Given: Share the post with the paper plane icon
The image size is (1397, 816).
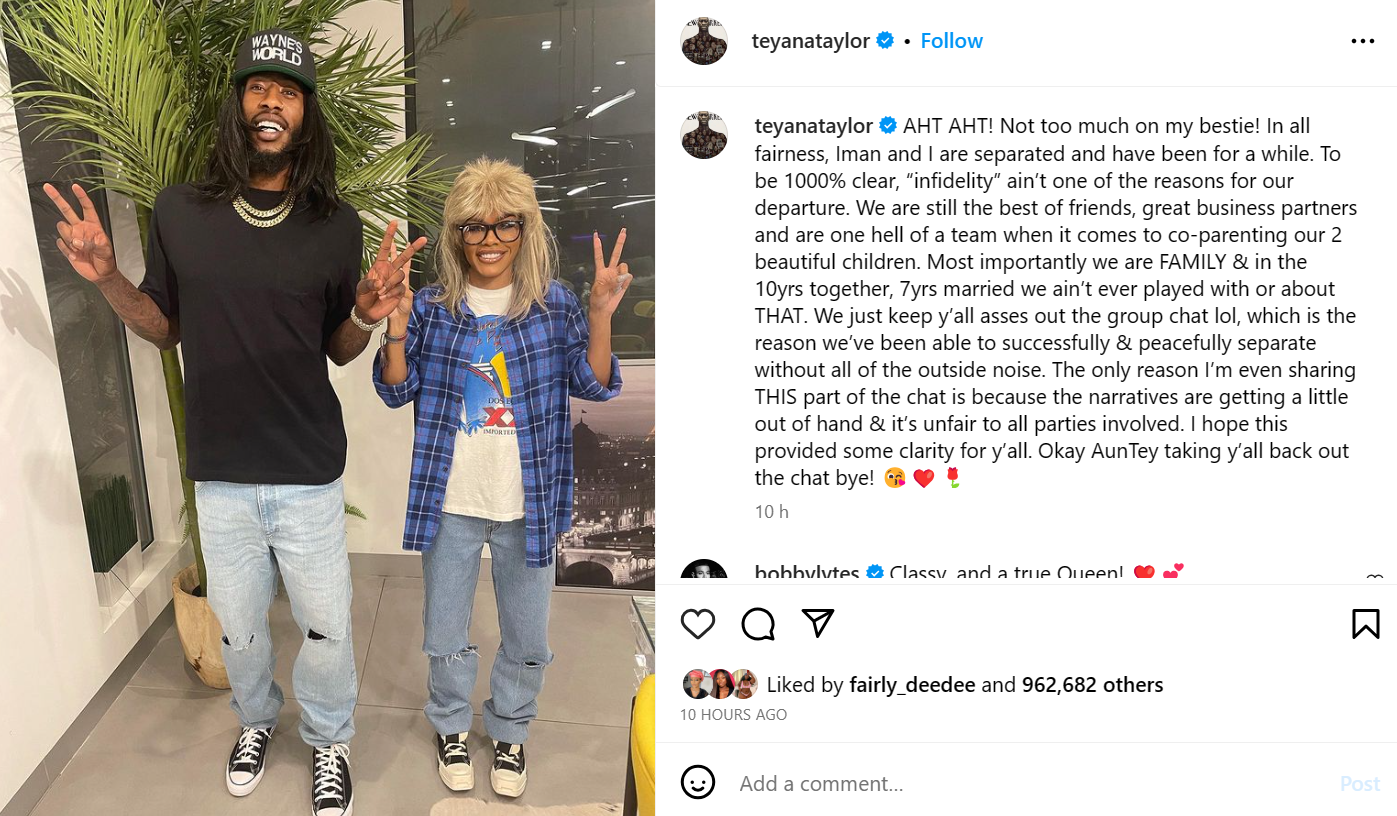Looking at the screenshot, I should [818, 624].
